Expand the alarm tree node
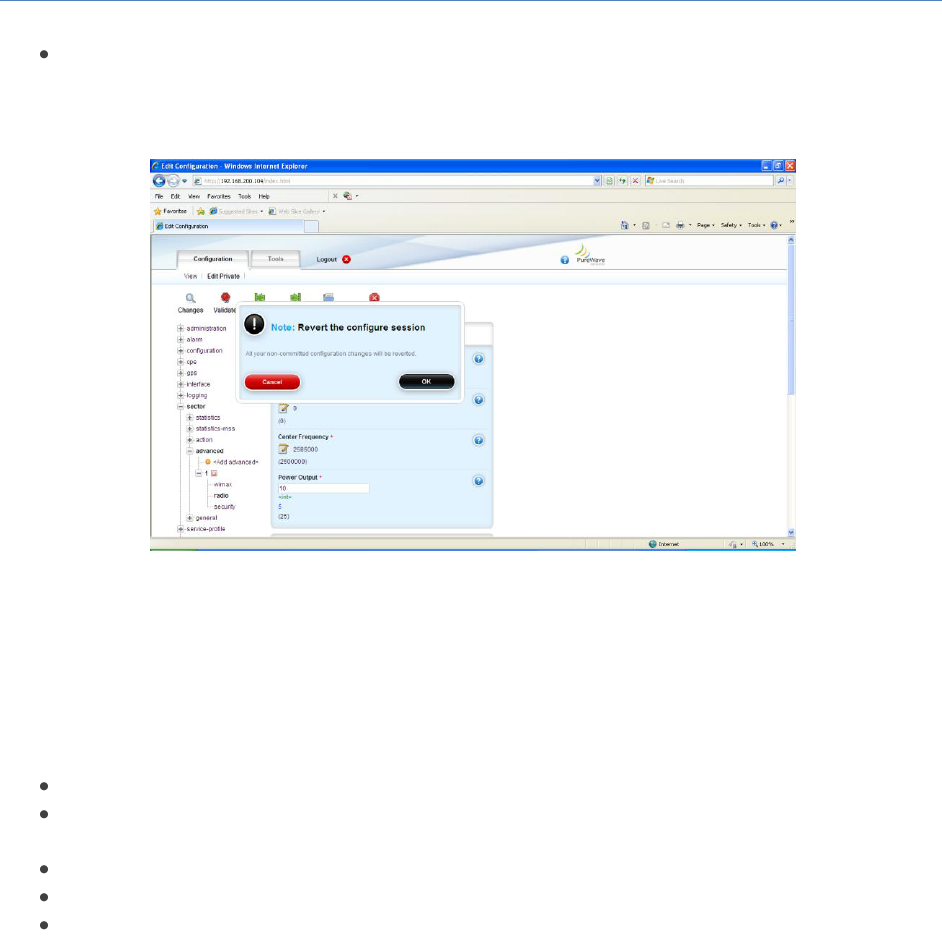The image size is (942, 937). coord(180,339)
